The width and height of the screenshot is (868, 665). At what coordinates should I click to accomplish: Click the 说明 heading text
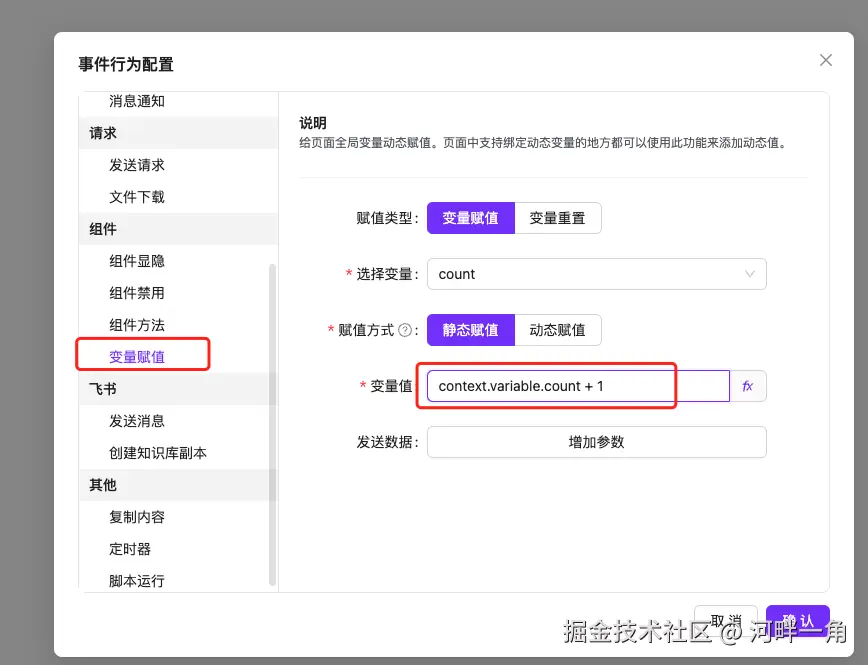[313, 123]
